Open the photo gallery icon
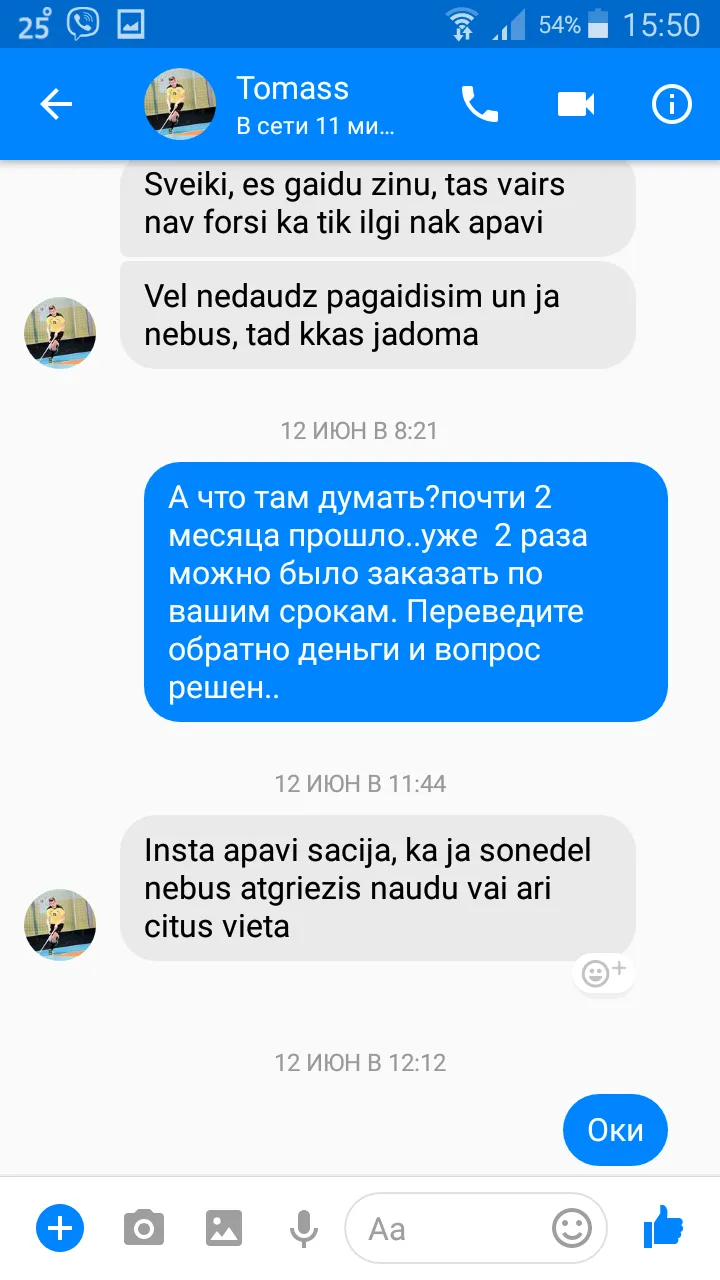This screenshot has width=720, height=1280. [225, 1227]
